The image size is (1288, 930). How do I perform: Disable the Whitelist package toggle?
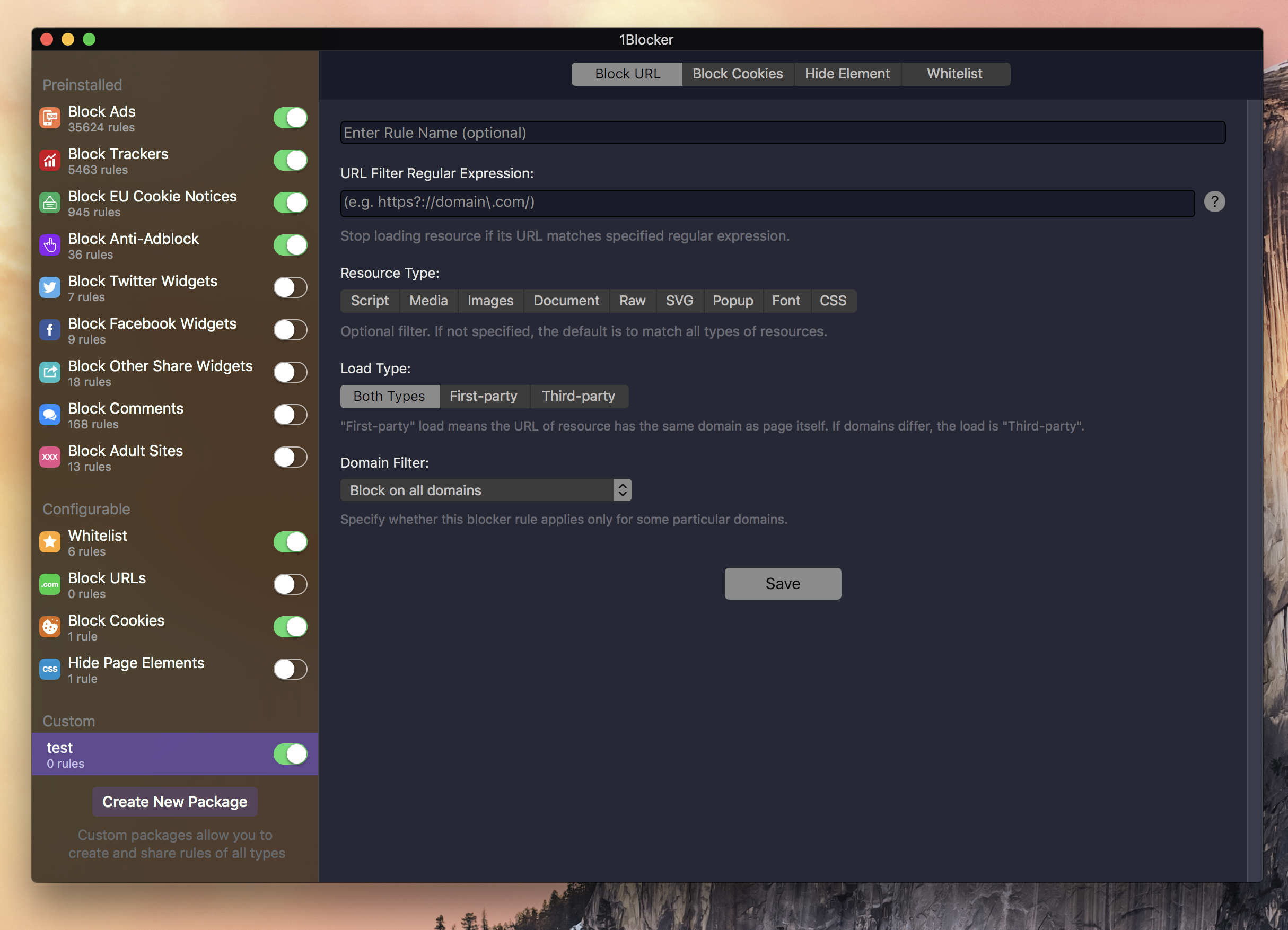pyautogui.click(x=290, y=542)
